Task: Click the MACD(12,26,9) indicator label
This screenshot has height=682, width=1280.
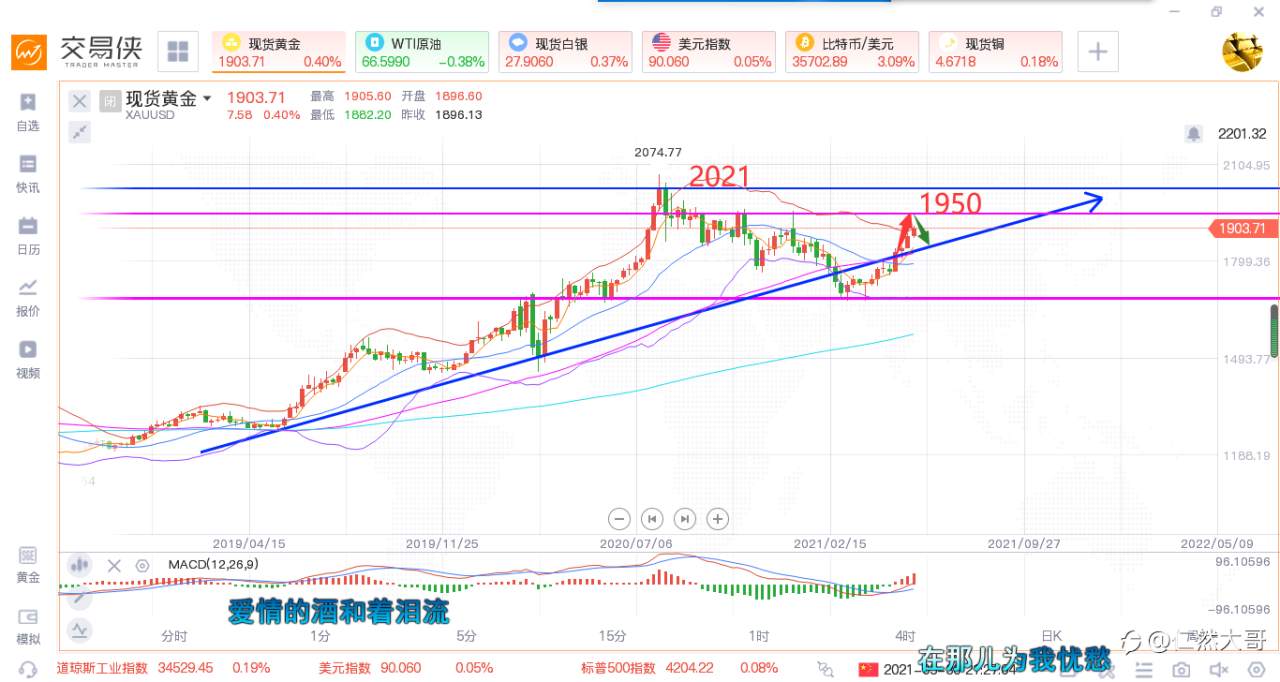Action: (x=213, y=565)
